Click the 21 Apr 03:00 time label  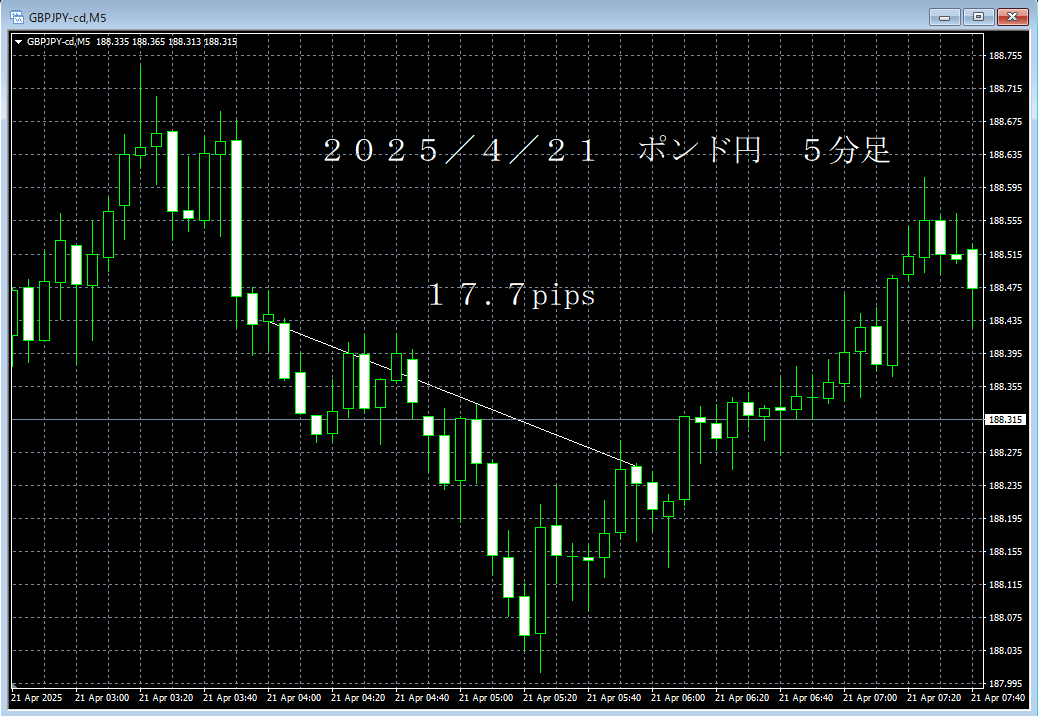102,697
